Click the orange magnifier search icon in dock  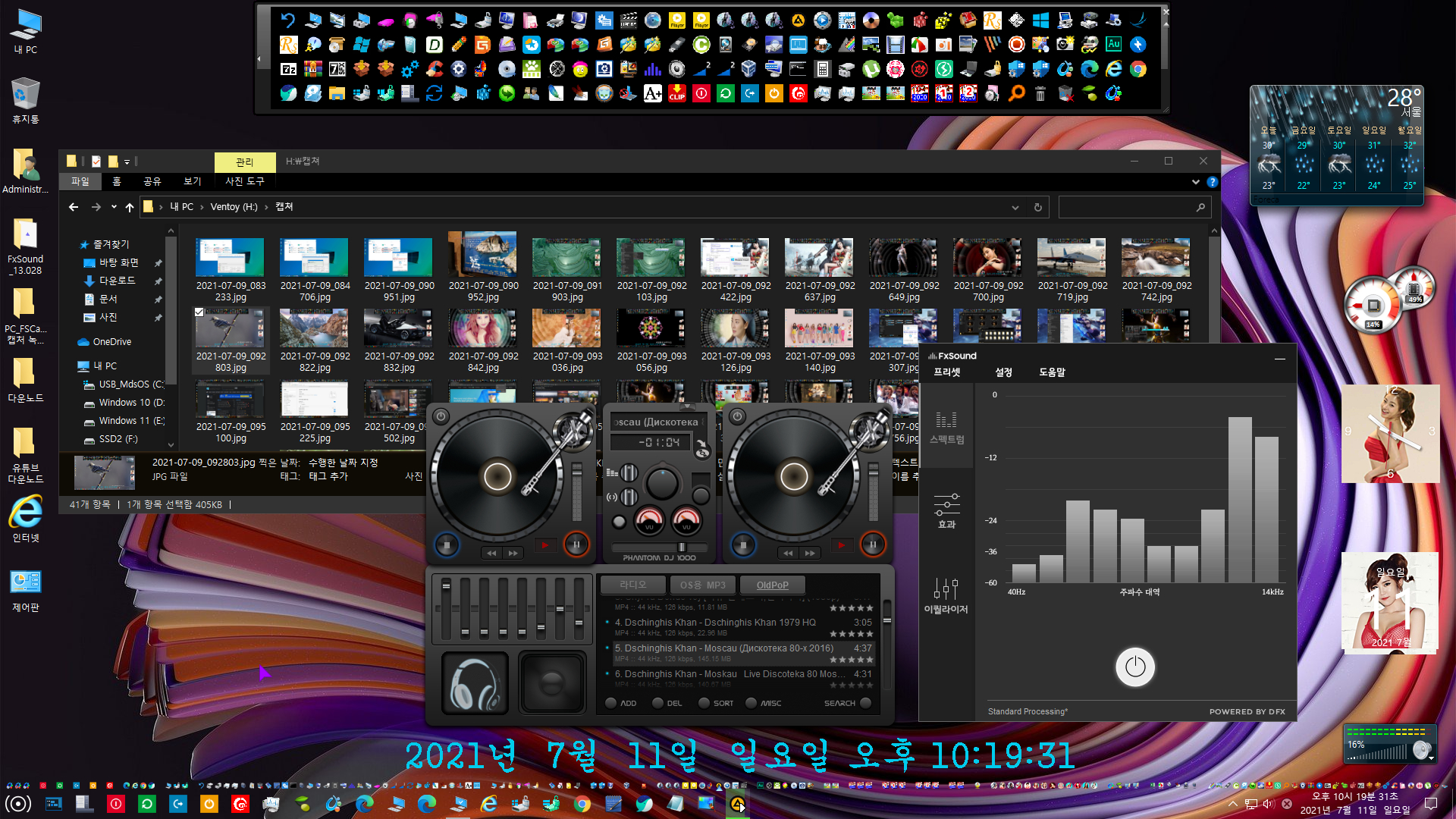coord(1016,93)
